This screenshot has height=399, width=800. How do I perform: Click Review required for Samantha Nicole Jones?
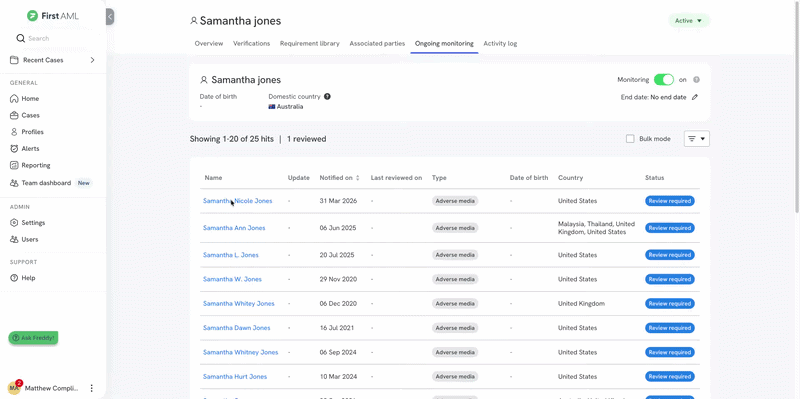pos(669,201)
